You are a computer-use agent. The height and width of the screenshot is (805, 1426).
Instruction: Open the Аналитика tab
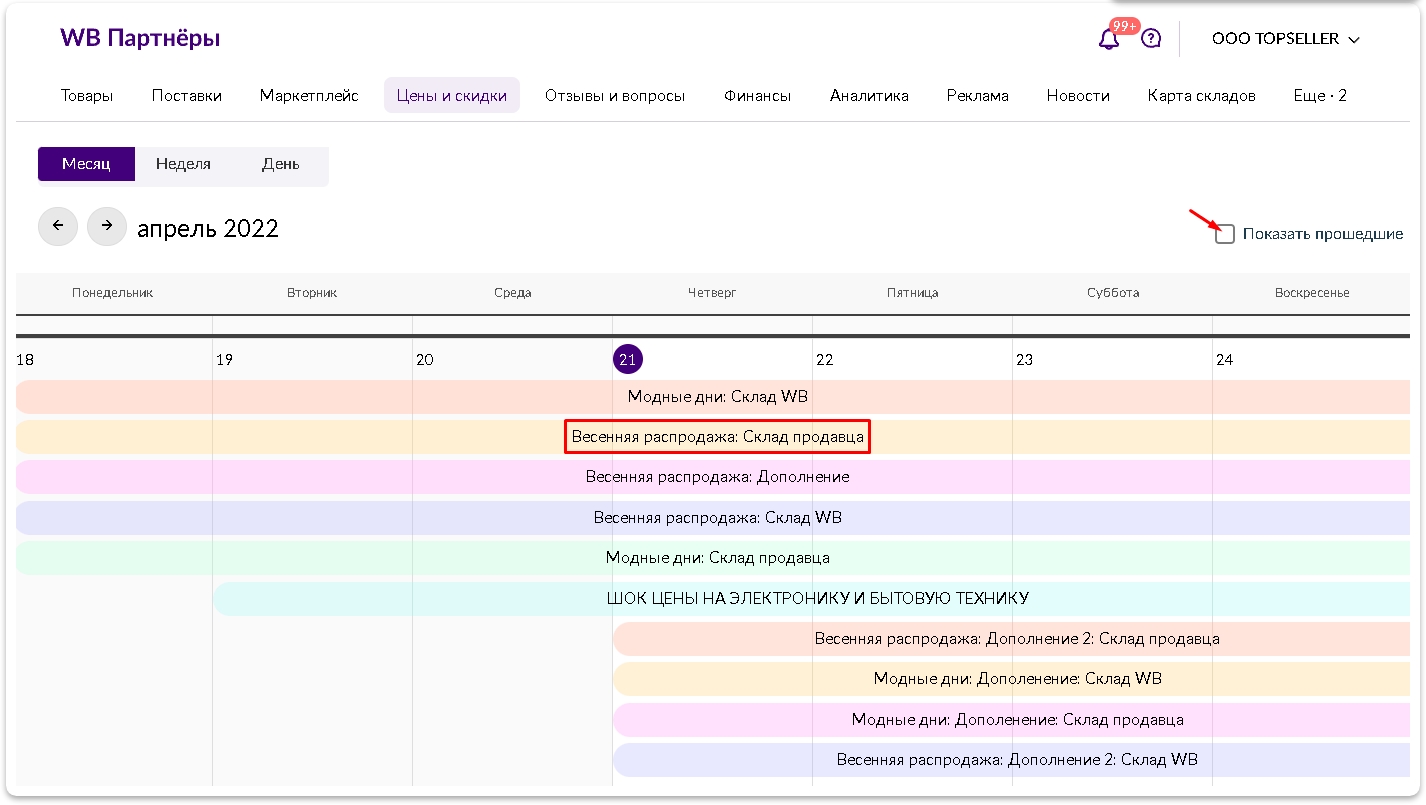(x=869, y=96)
